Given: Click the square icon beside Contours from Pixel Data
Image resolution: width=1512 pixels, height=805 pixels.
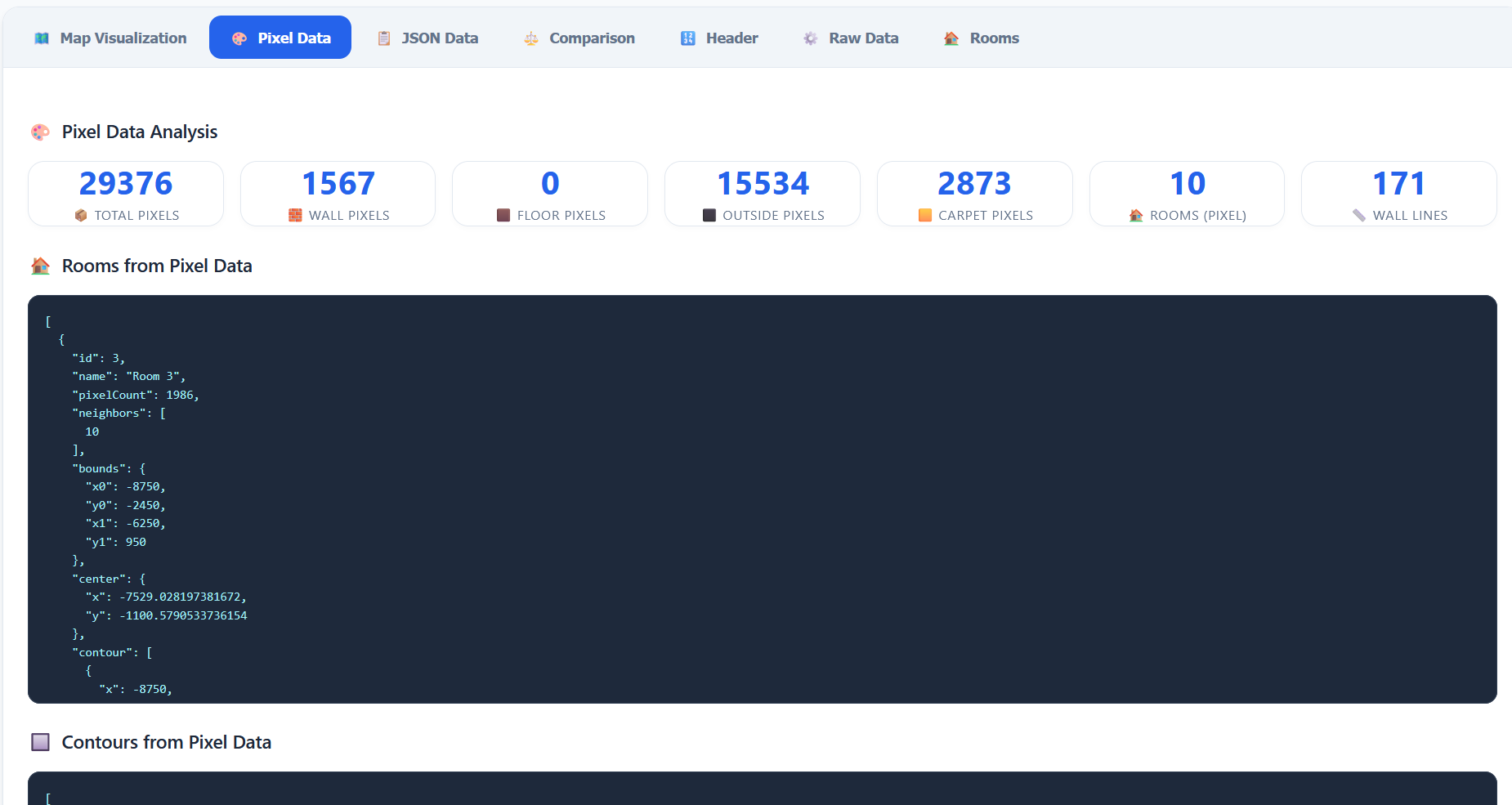Looking at the screenshot, I should coord(40,742).
